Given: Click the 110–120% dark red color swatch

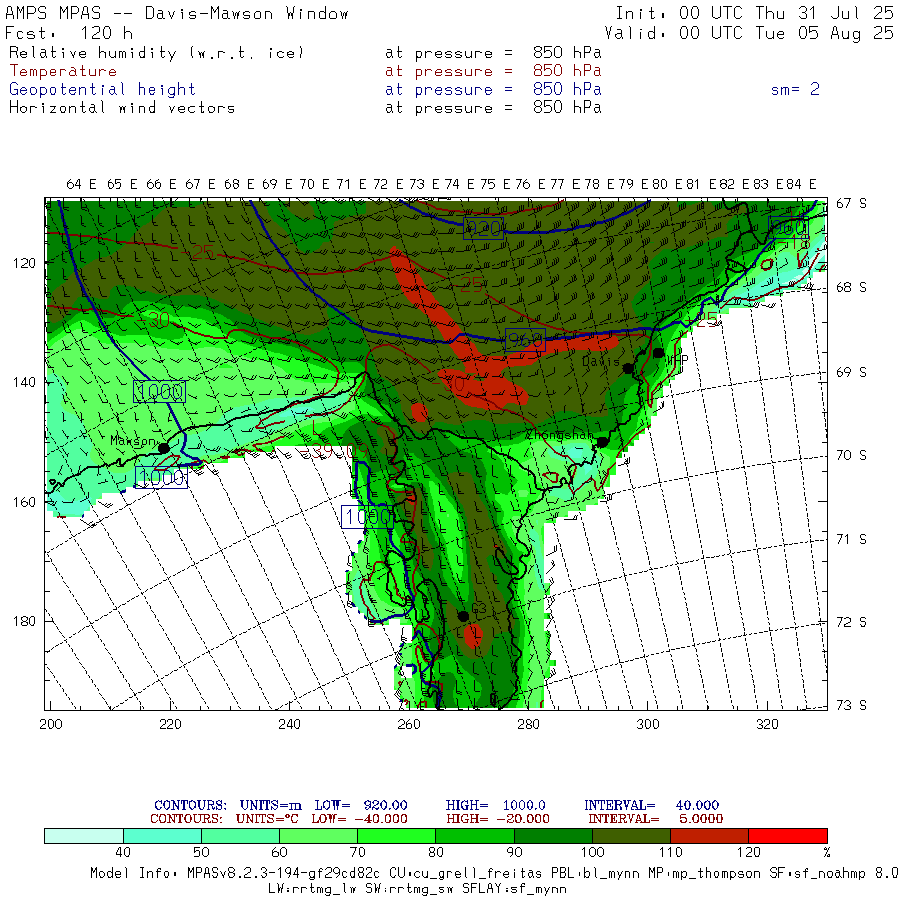Looking at the screenshot, I should [x=709, y=836].
